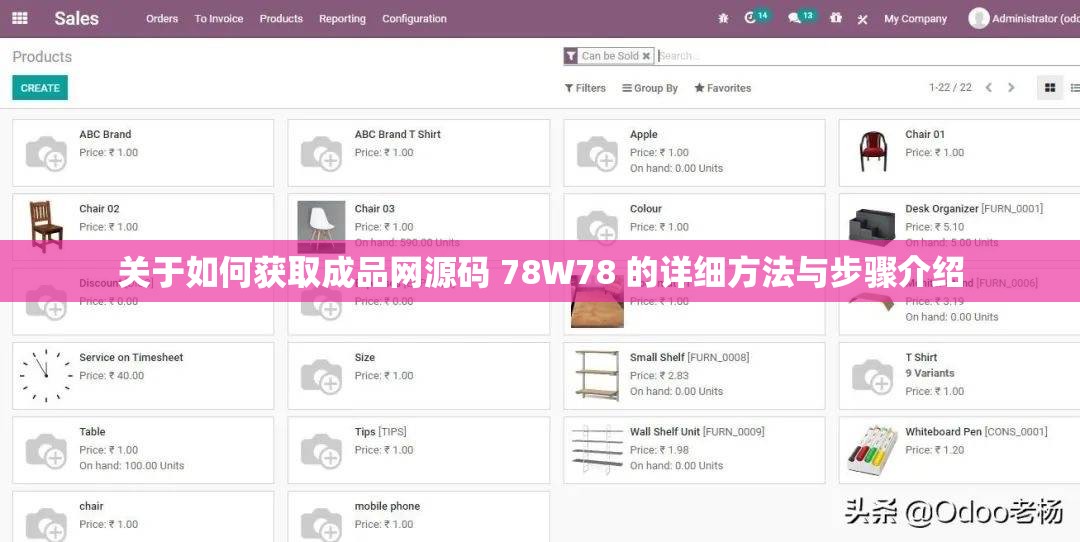This screenshot has height=542, width=1080.
Task: Switch to list view
Action: (x=1073, y=87)
